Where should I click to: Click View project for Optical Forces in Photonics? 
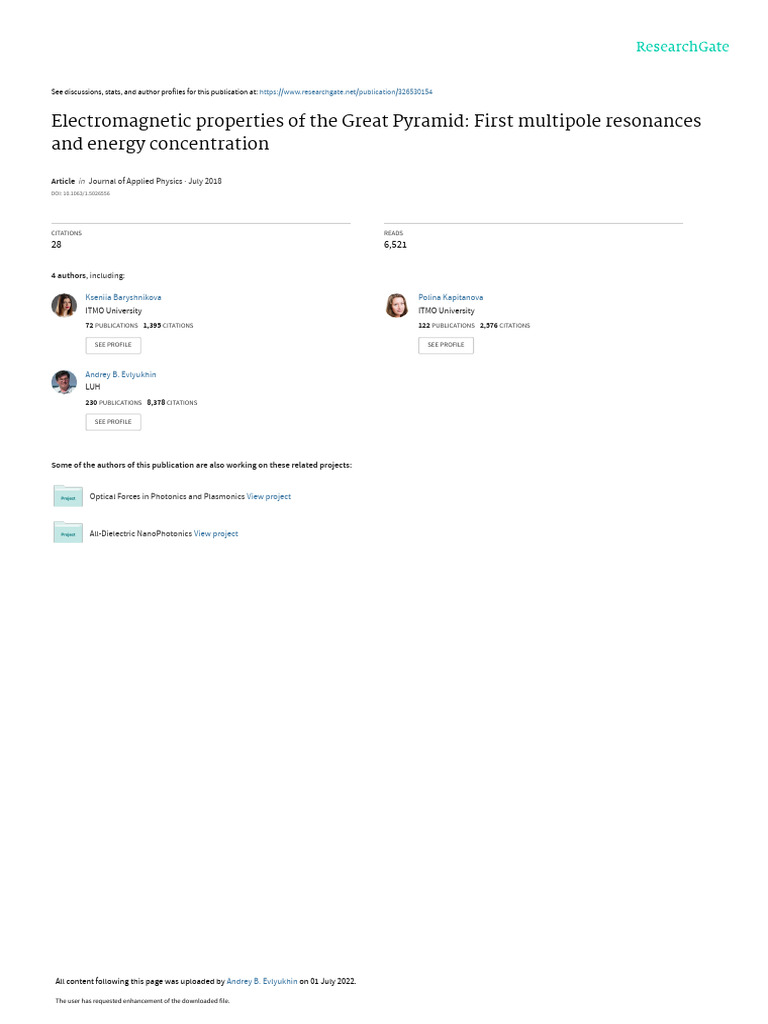tap(269, 496)
